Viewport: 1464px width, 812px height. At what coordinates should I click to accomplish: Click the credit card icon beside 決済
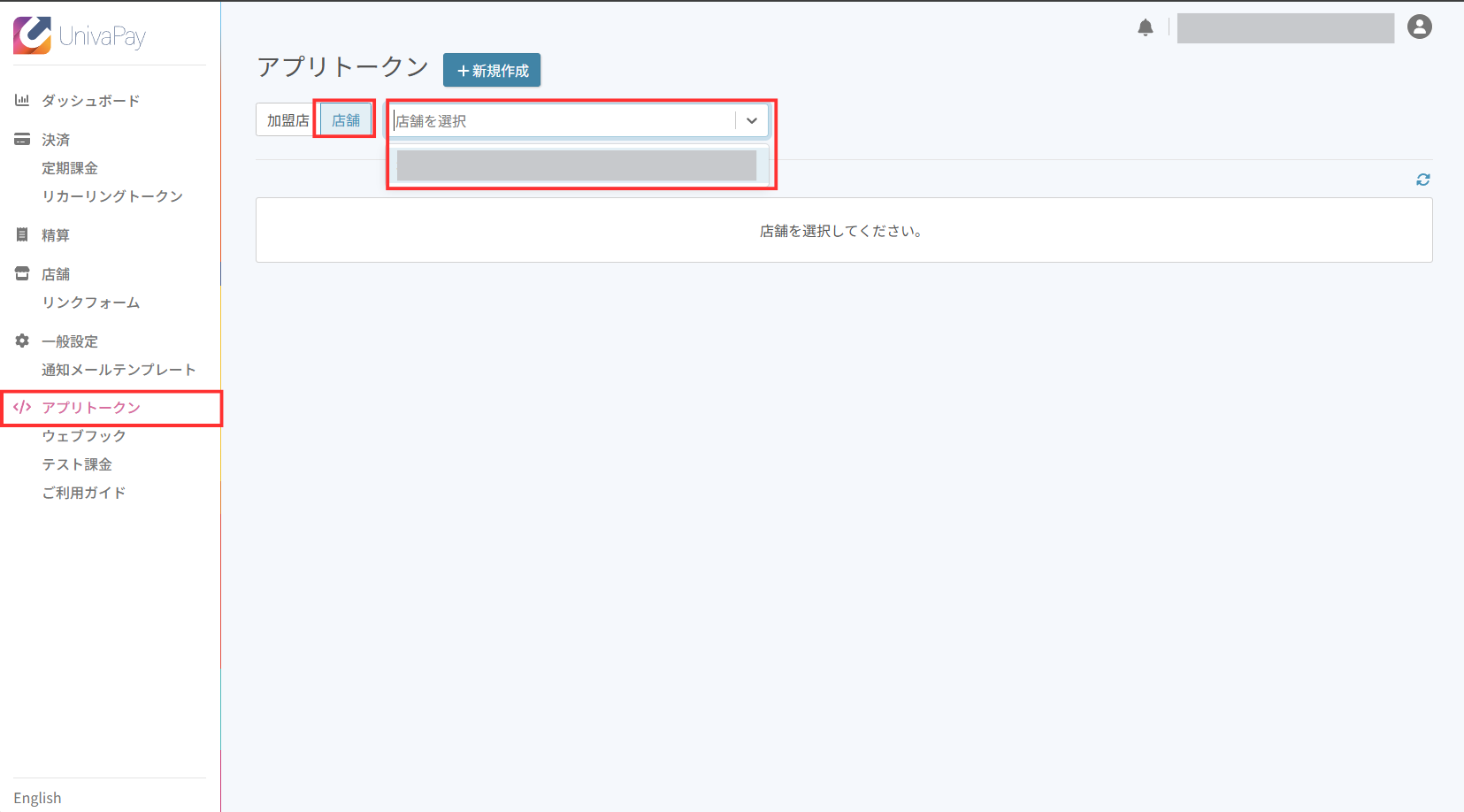[22, 139]
